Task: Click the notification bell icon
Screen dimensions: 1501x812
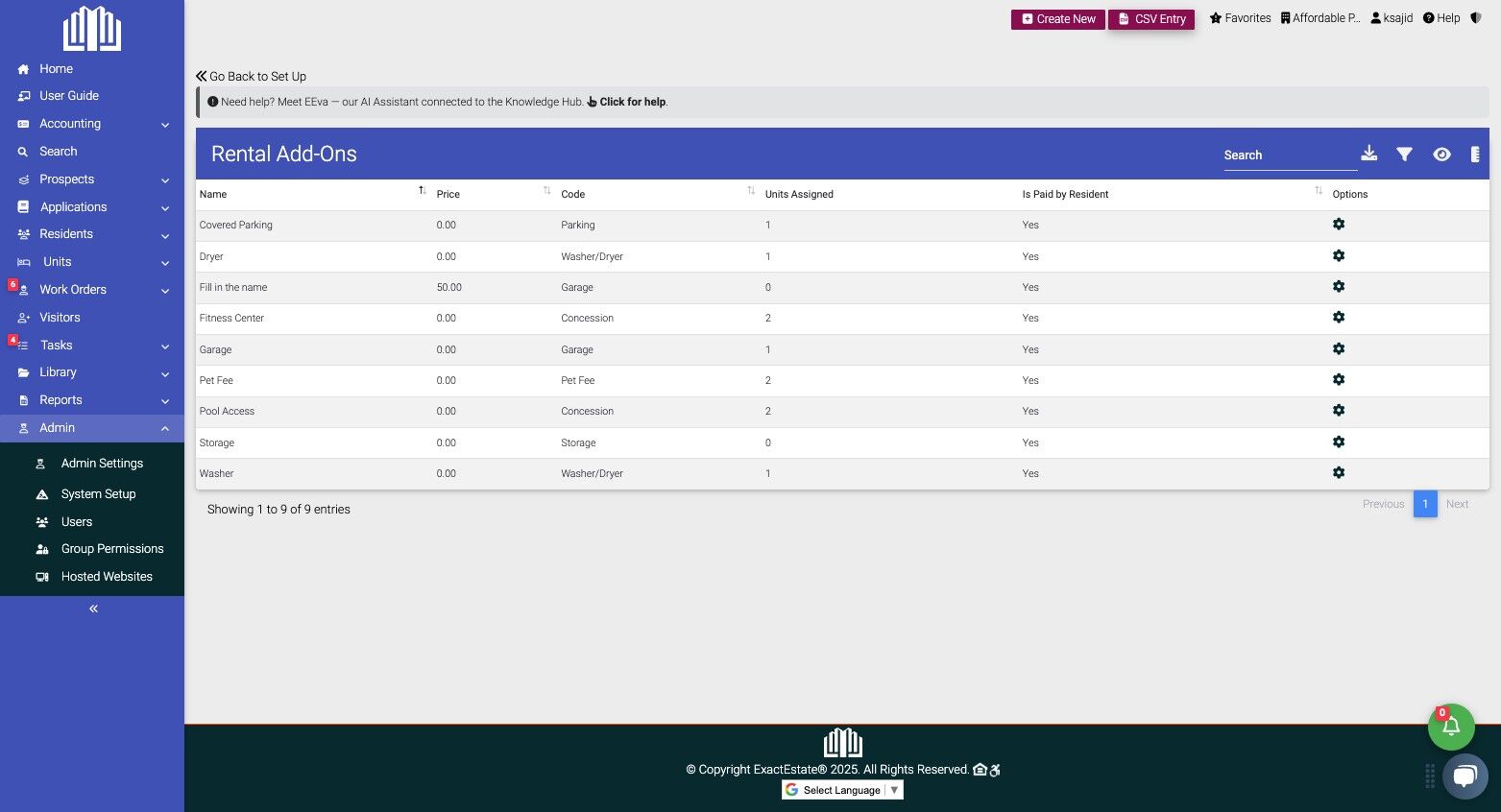Action: pyautogui.click(x=1451, y=727)
